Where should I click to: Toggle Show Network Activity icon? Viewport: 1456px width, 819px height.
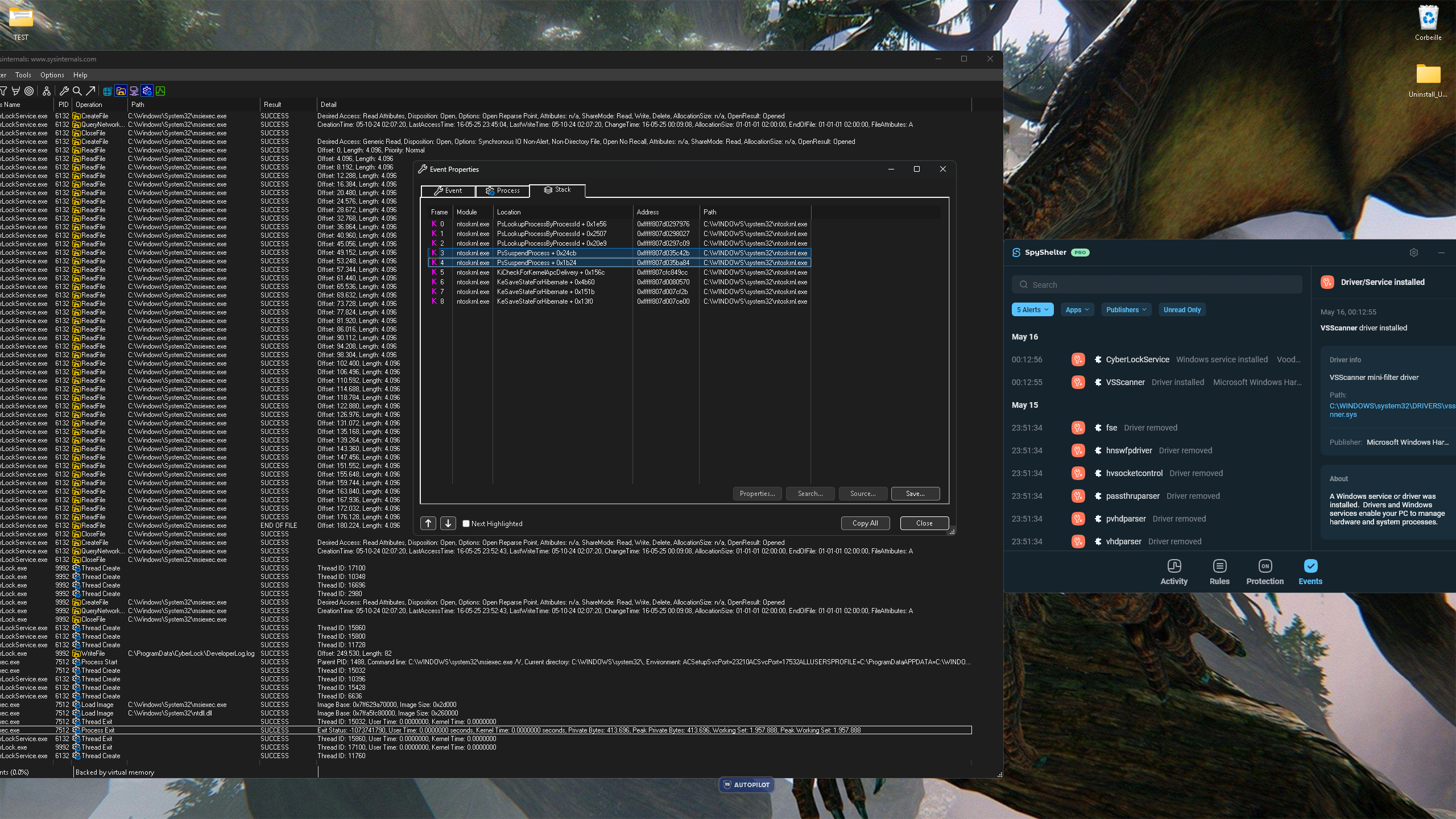click(x=134, y=91)
